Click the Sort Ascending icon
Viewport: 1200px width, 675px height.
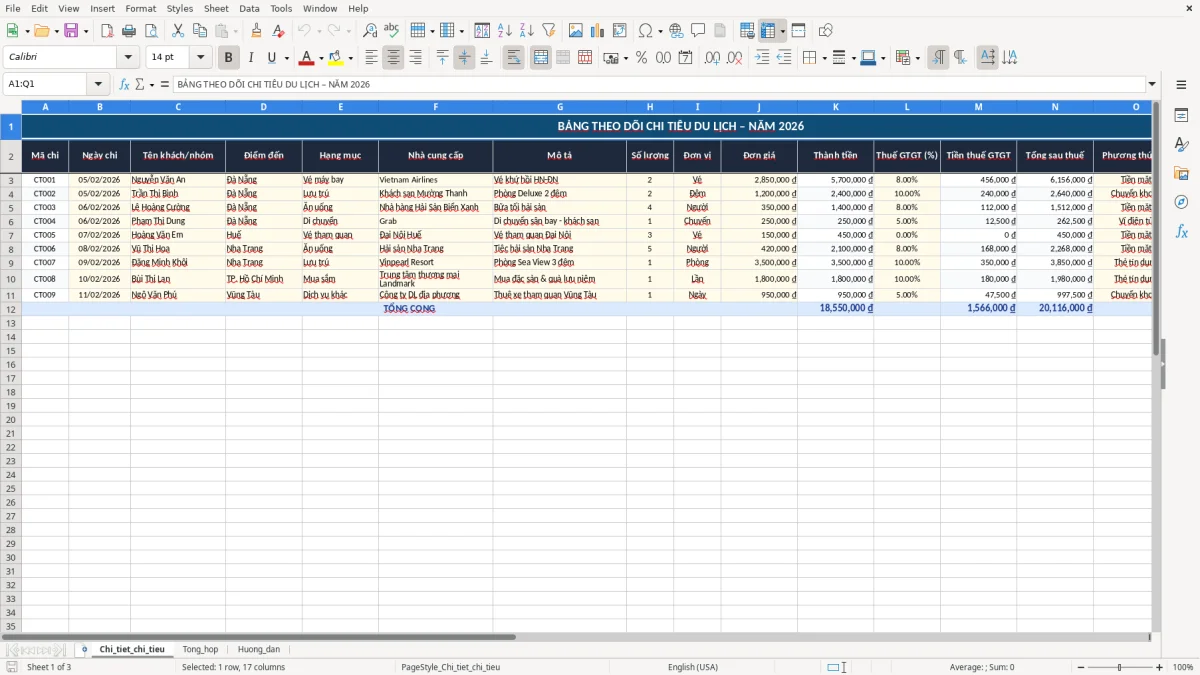pyautogui.click(x=505, y=31)
